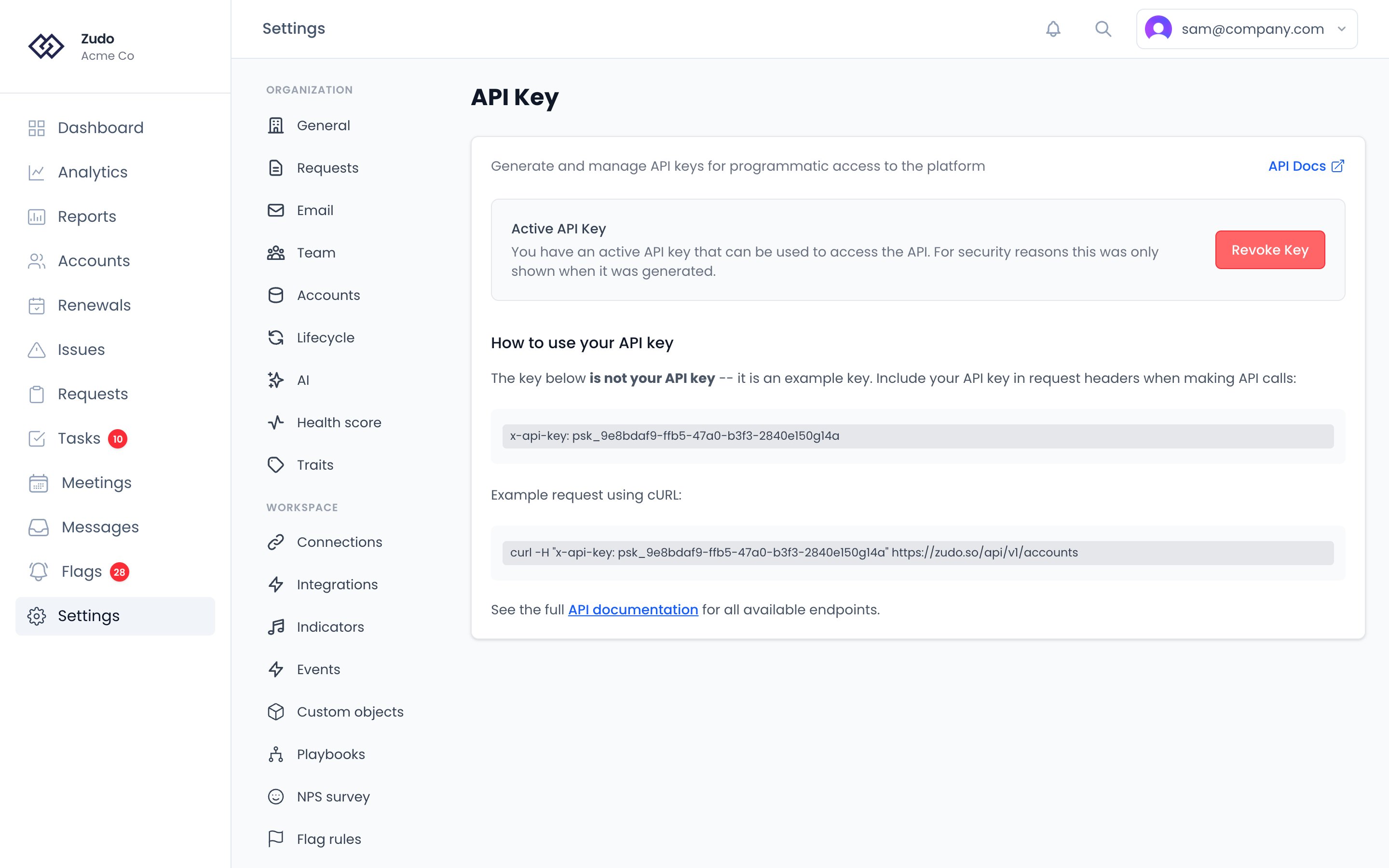Viewport: 1389px width, 868px height.
Task: Open Requests in the main sidebar
Action: [x=115, y=394]
